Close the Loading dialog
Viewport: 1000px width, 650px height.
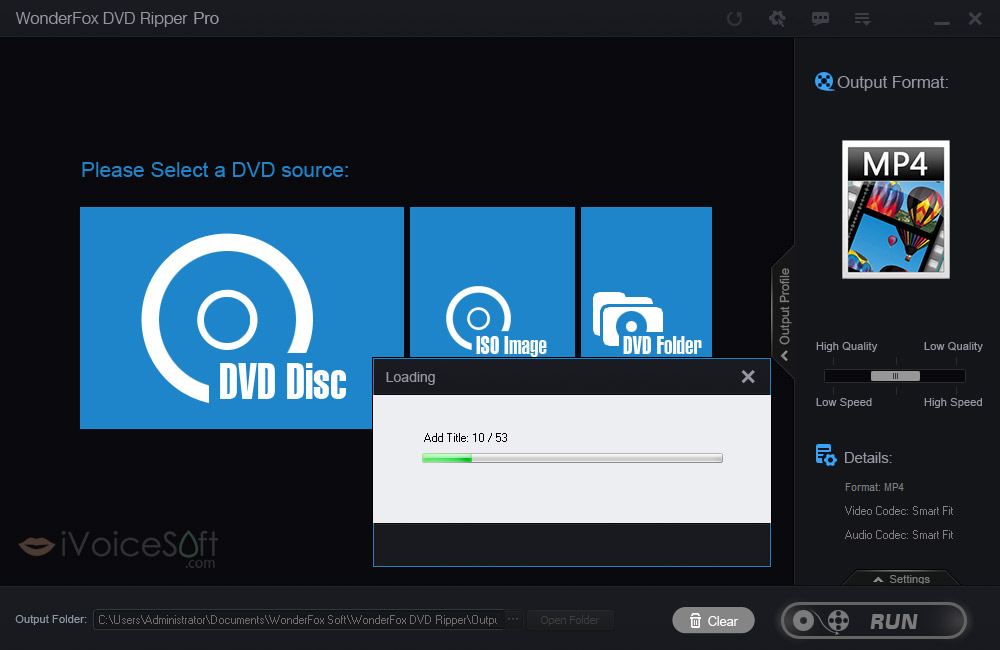(748, 377)
